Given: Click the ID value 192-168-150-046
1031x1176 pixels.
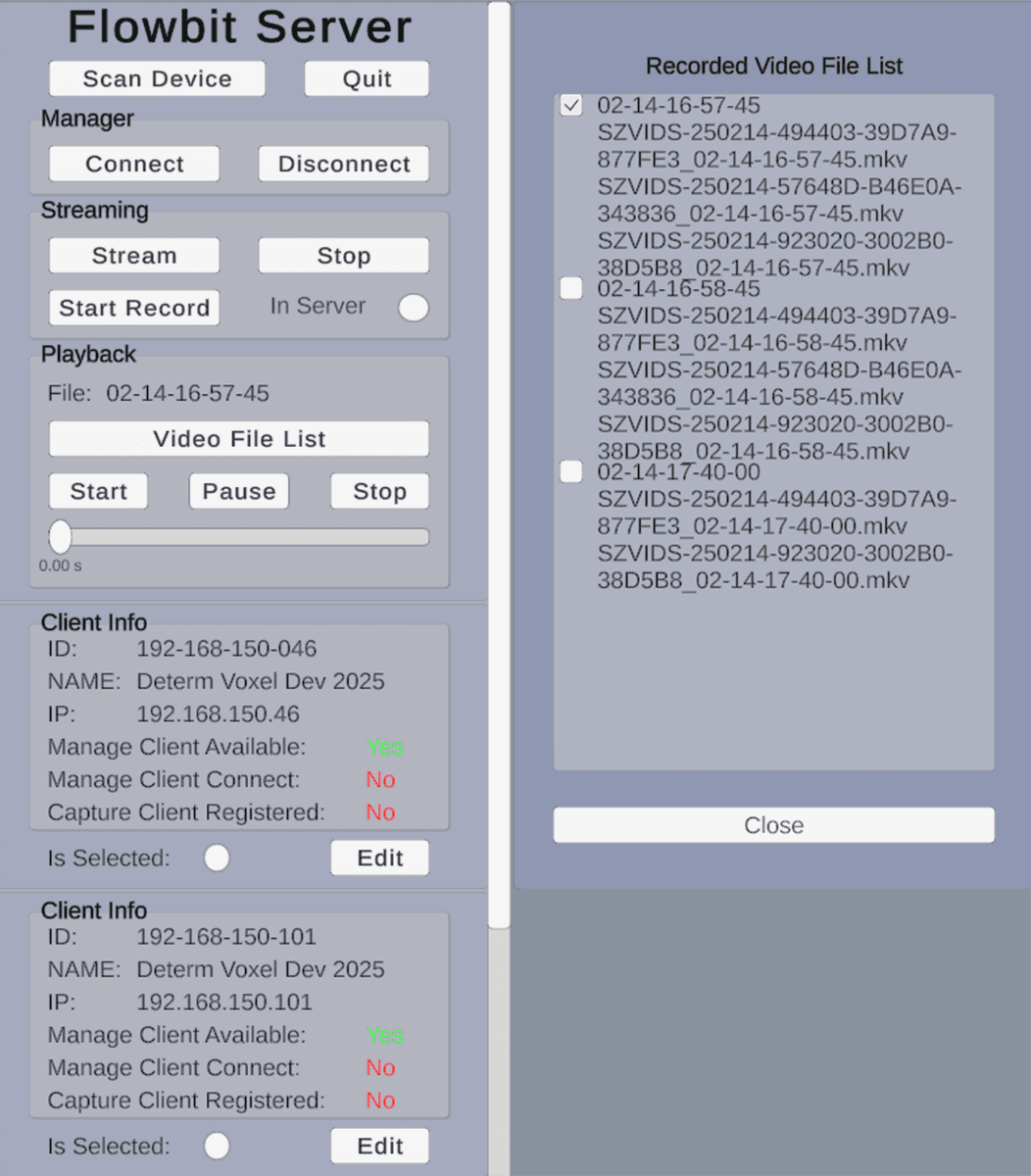Looking at the screenshot, I should (226, 649).
